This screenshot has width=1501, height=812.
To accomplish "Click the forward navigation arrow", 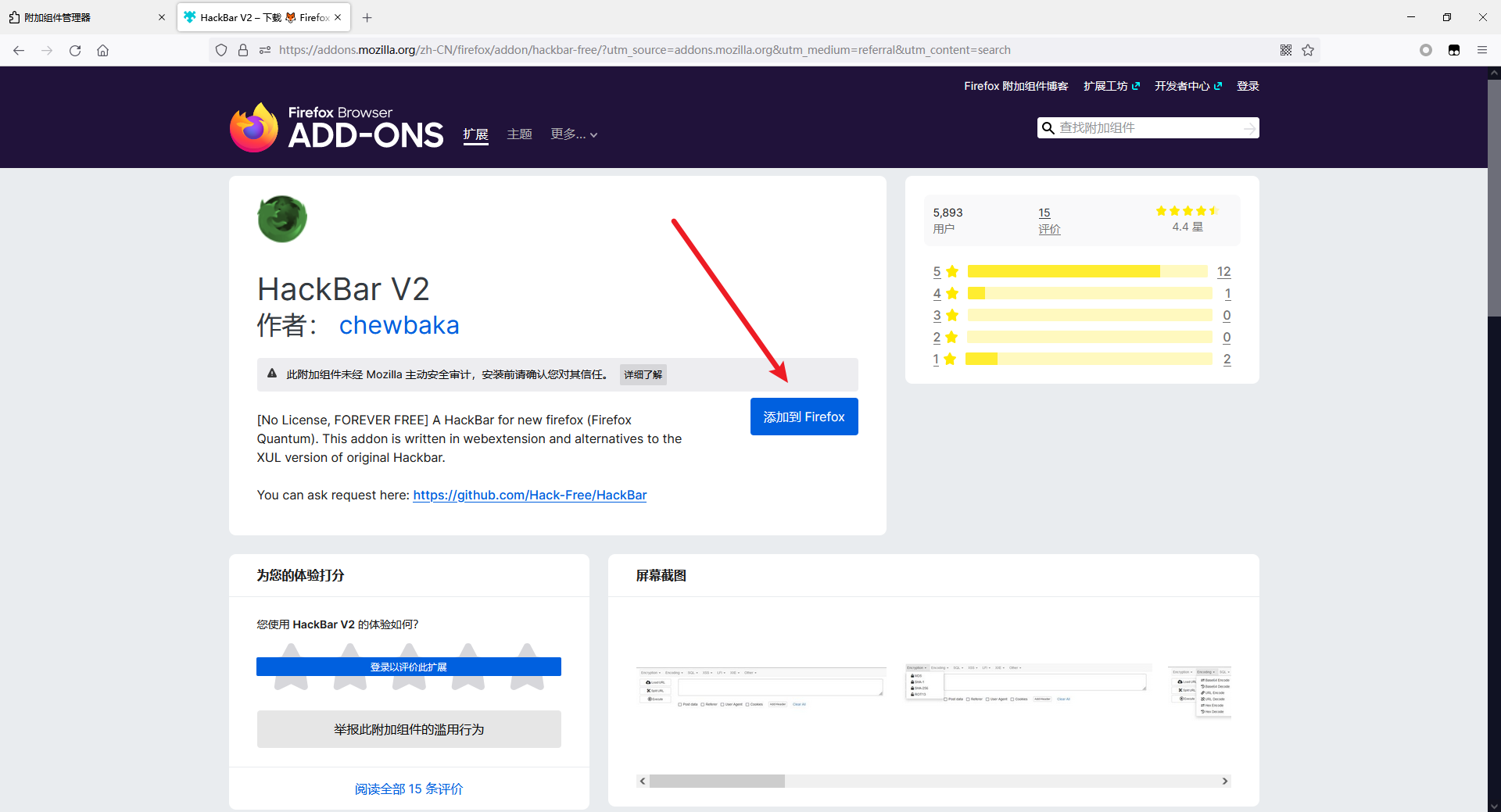I will (47, 50).
